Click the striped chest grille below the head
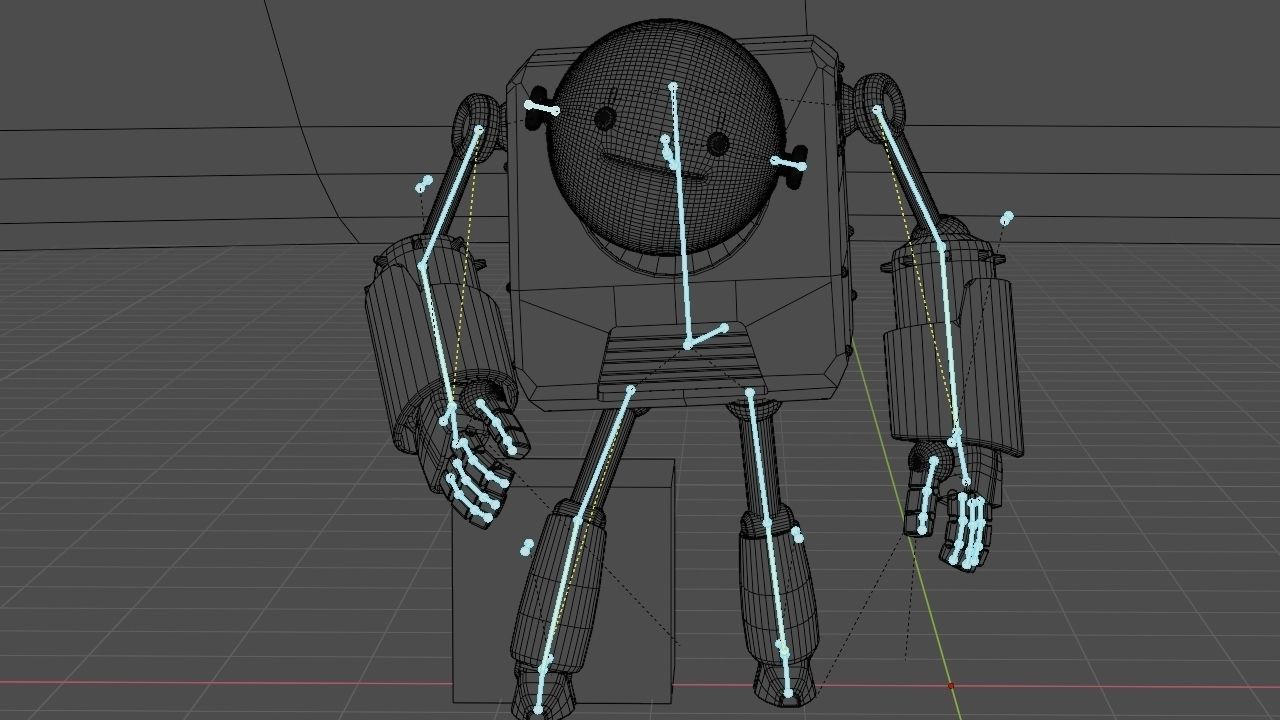 [680, 362]
